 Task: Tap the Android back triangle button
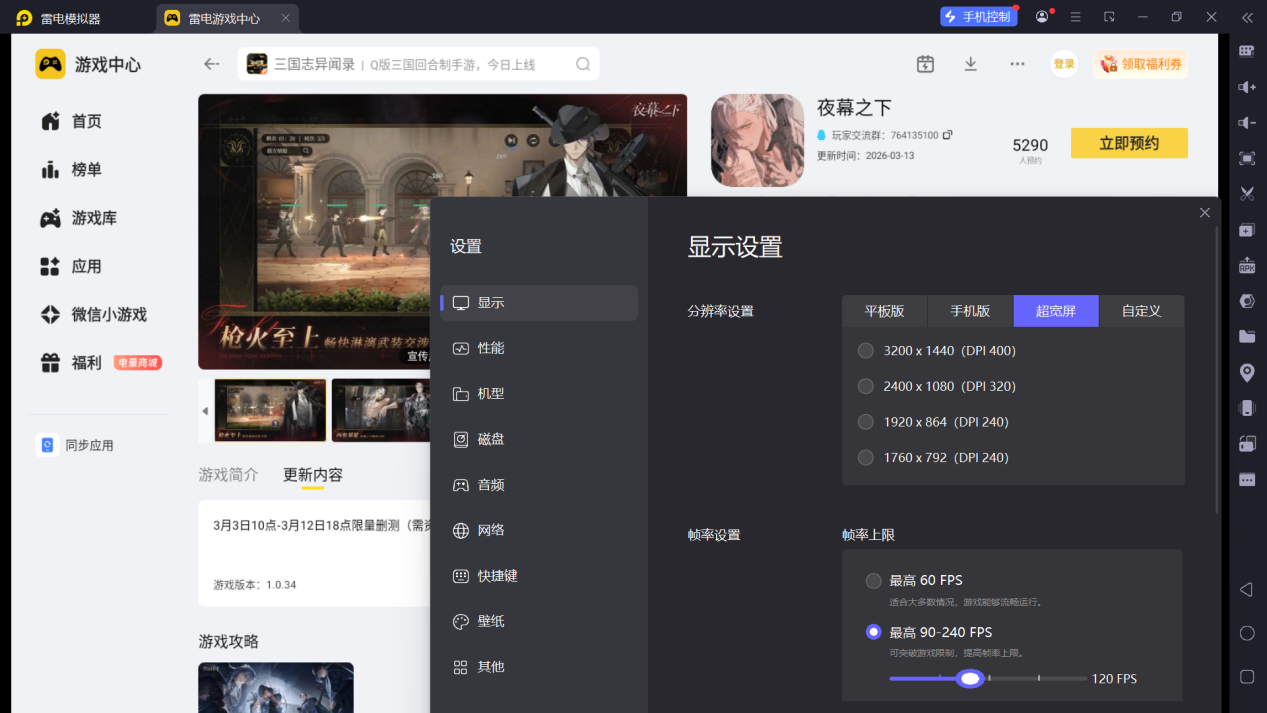[x=1247, y=590]
